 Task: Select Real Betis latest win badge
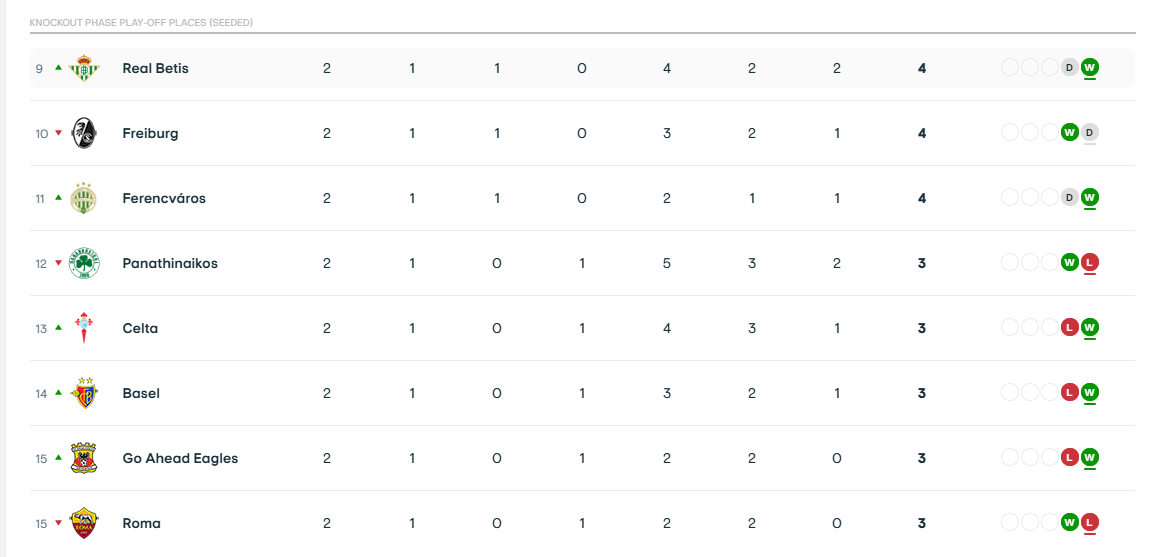point(1090,68)
